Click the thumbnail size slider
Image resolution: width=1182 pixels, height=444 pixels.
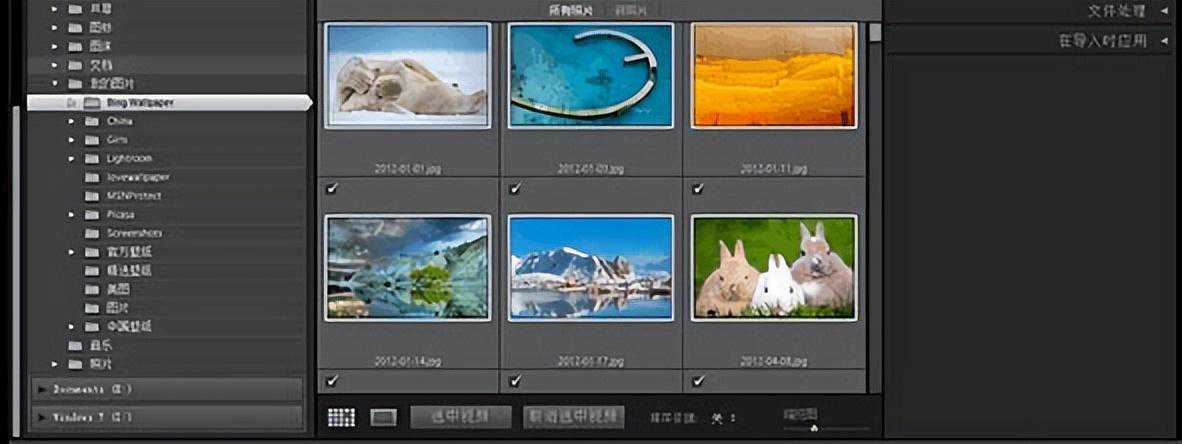[x=813, y=427]
